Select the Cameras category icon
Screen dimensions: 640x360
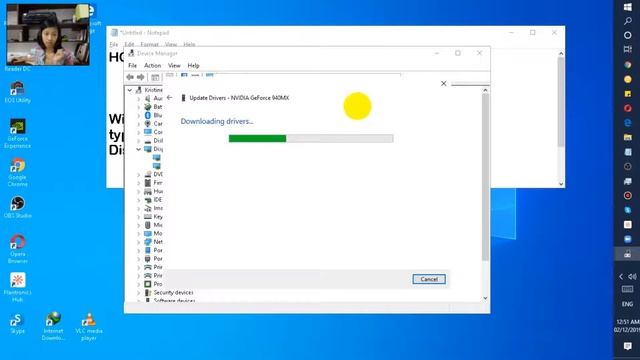148,124
